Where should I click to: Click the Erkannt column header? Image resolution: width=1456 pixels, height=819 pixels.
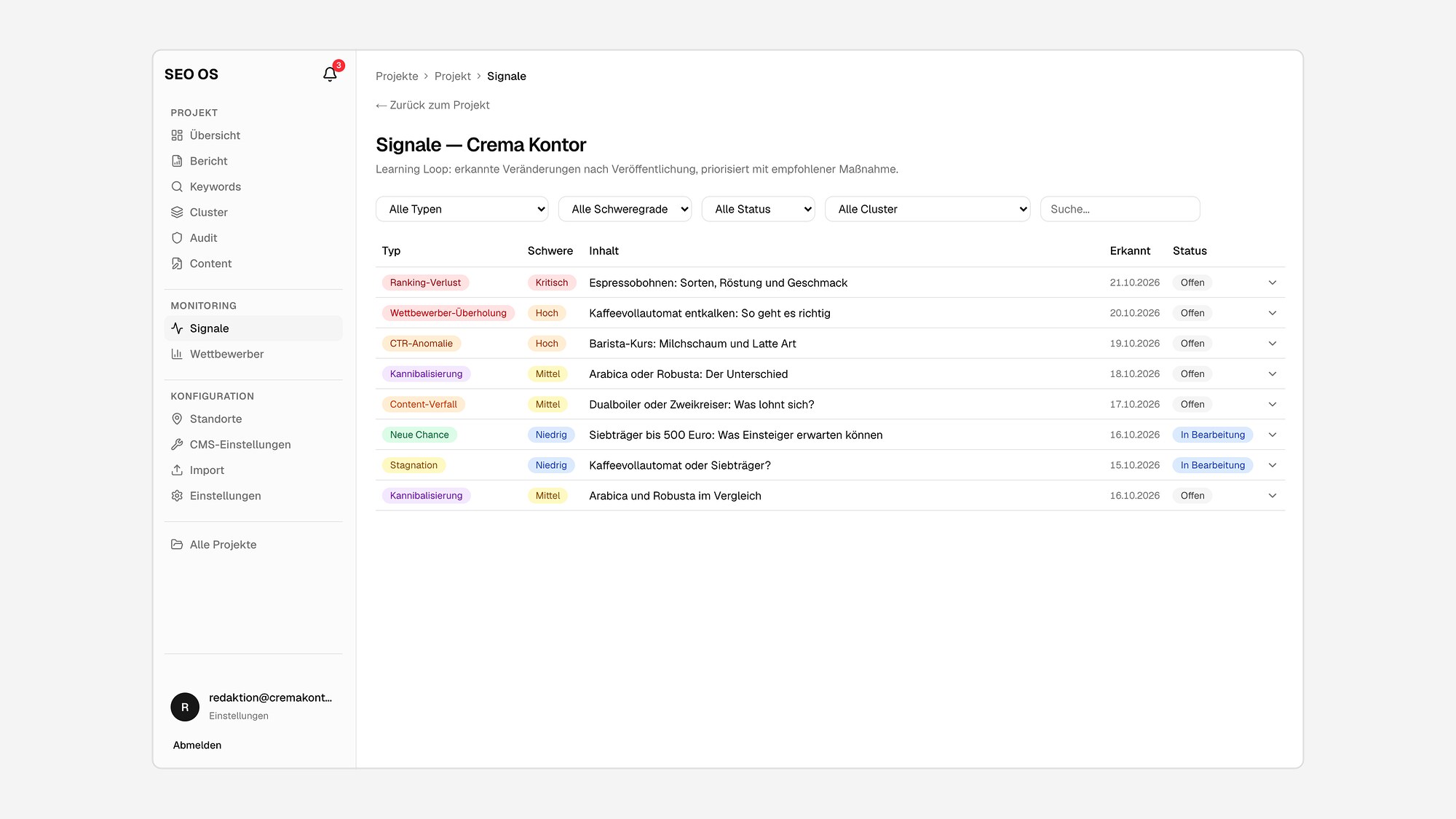(x=1130, y=250)
